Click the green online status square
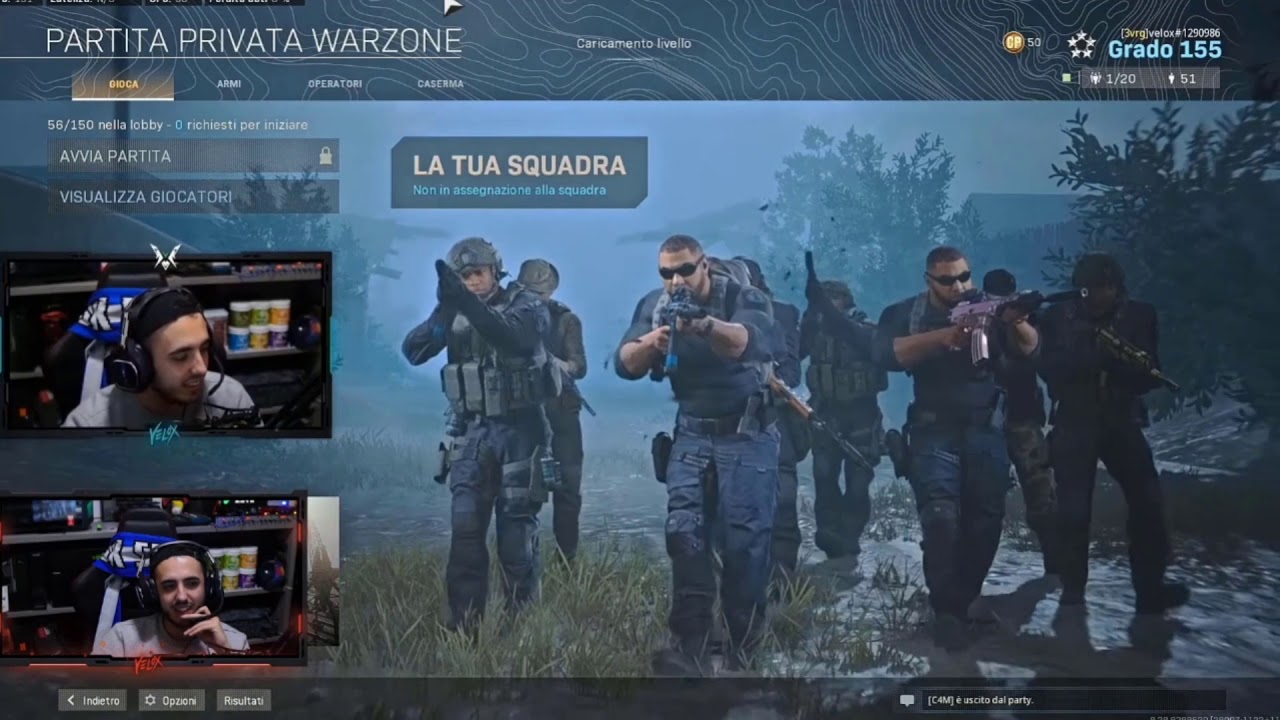Image resolution: width=1280 pixels, height=720 pixels. (1067, 77)
